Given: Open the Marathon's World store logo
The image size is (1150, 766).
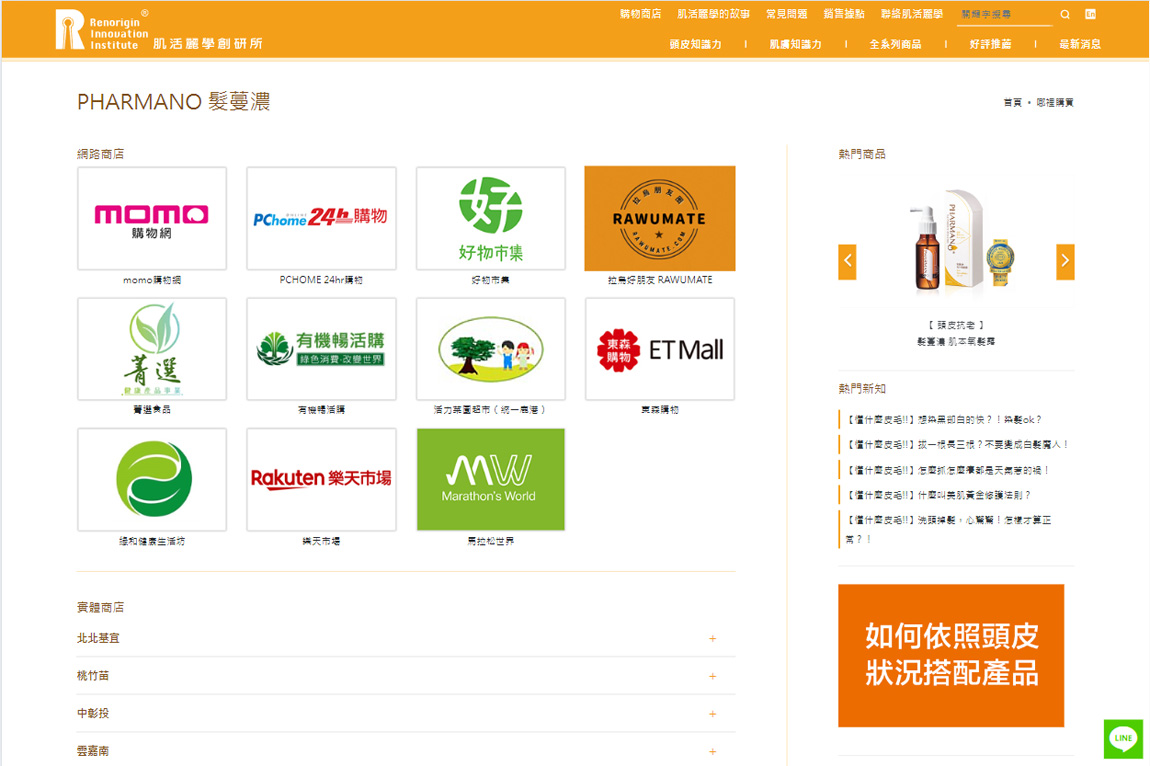Looking at the screenshot, I should (490, 479).
